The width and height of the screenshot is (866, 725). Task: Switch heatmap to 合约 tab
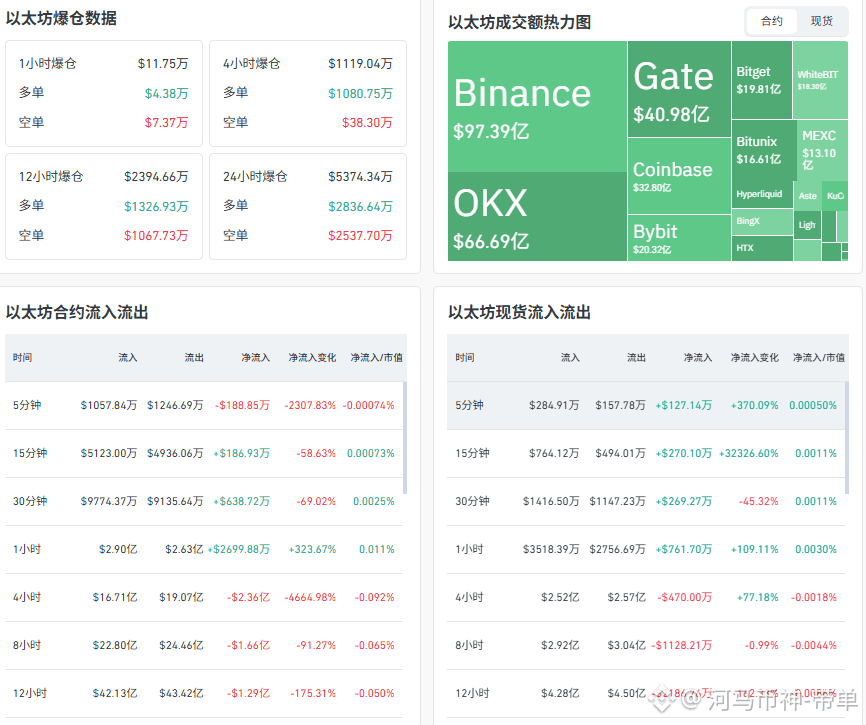point(772,21)
